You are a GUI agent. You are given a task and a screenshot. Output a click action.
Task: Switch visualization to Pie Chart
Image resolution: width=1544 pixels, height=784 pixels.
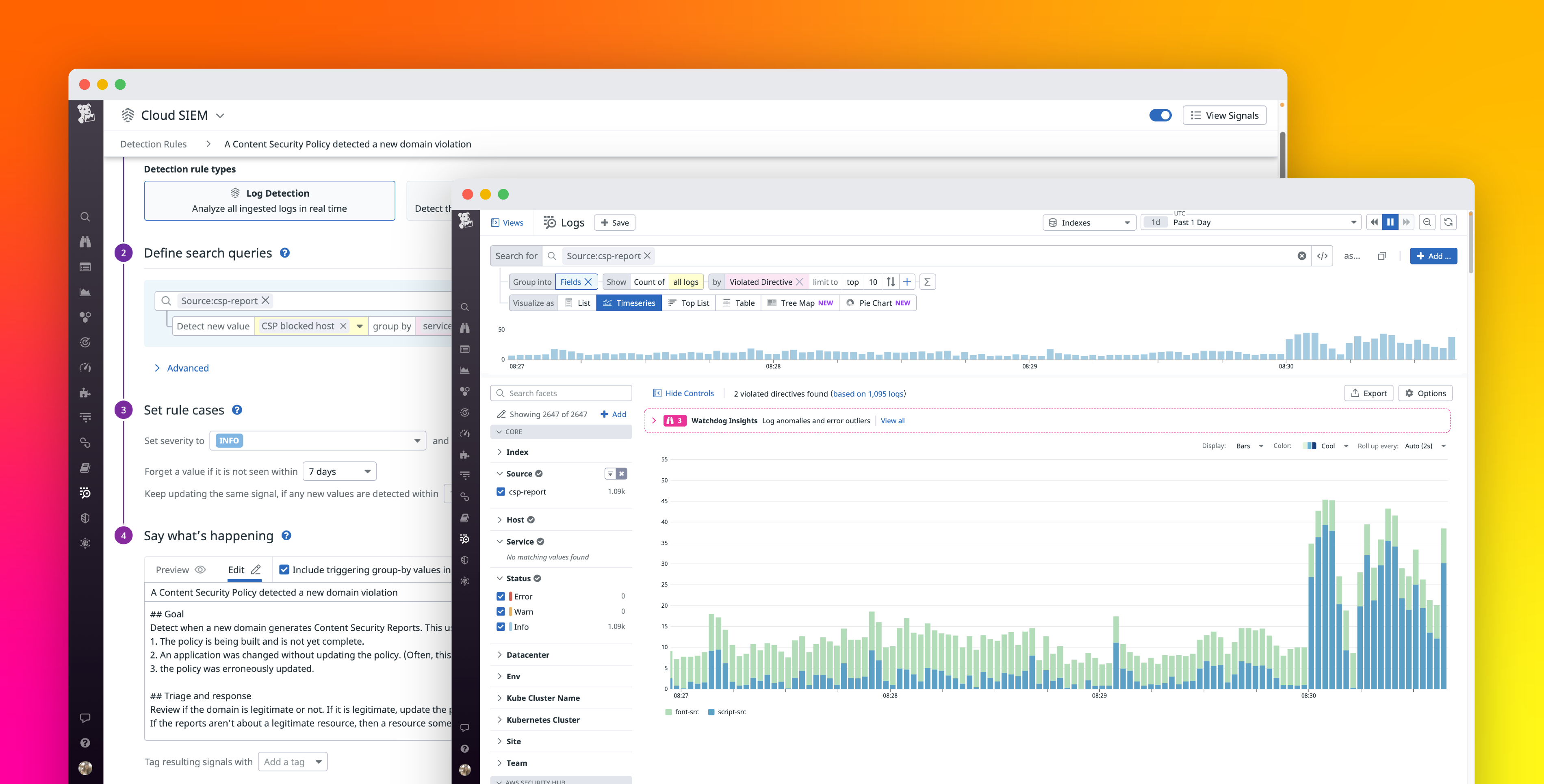pos(878,303)
